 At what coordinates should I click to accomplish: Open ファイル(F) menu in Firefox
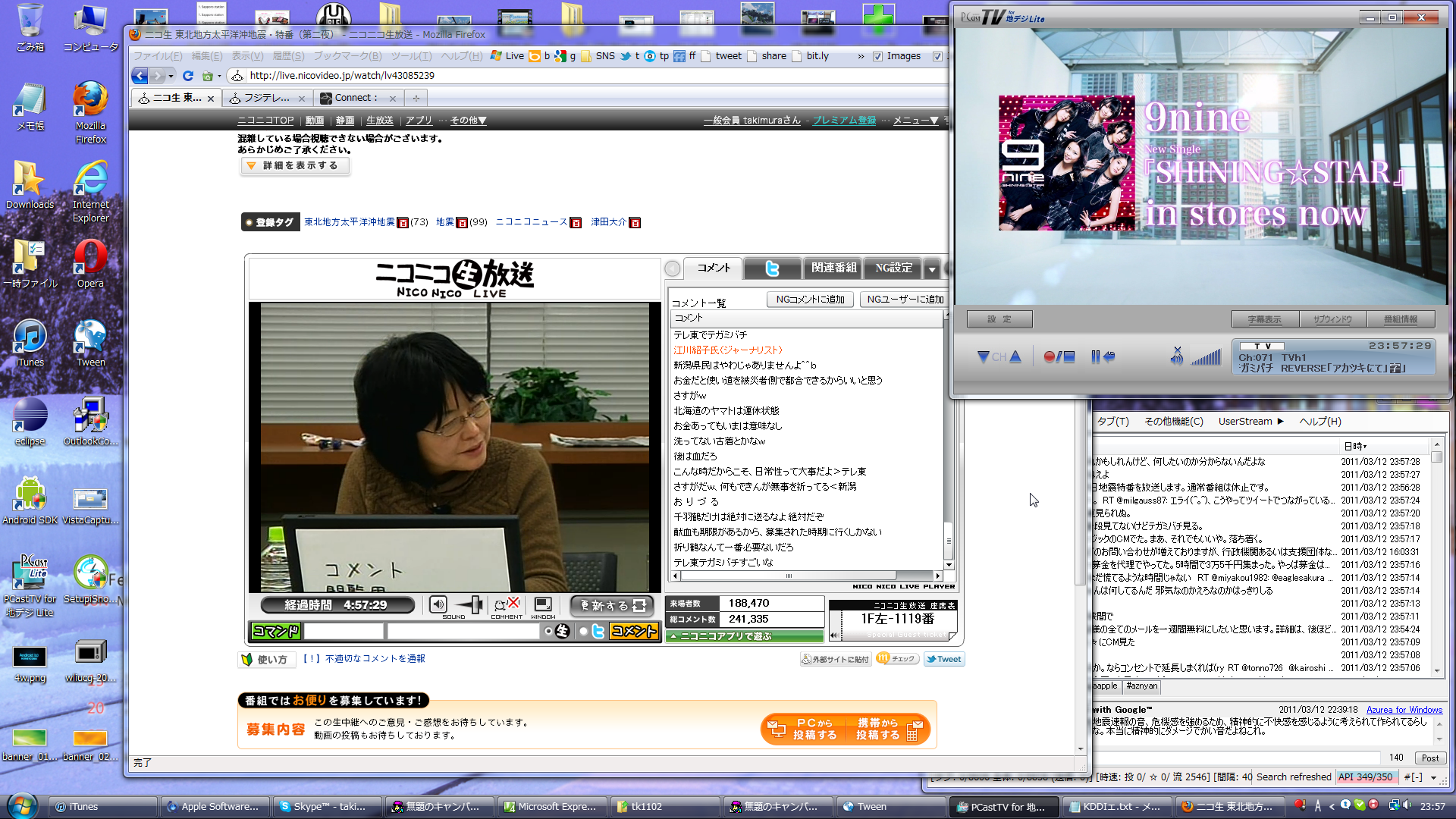(158, 56)
